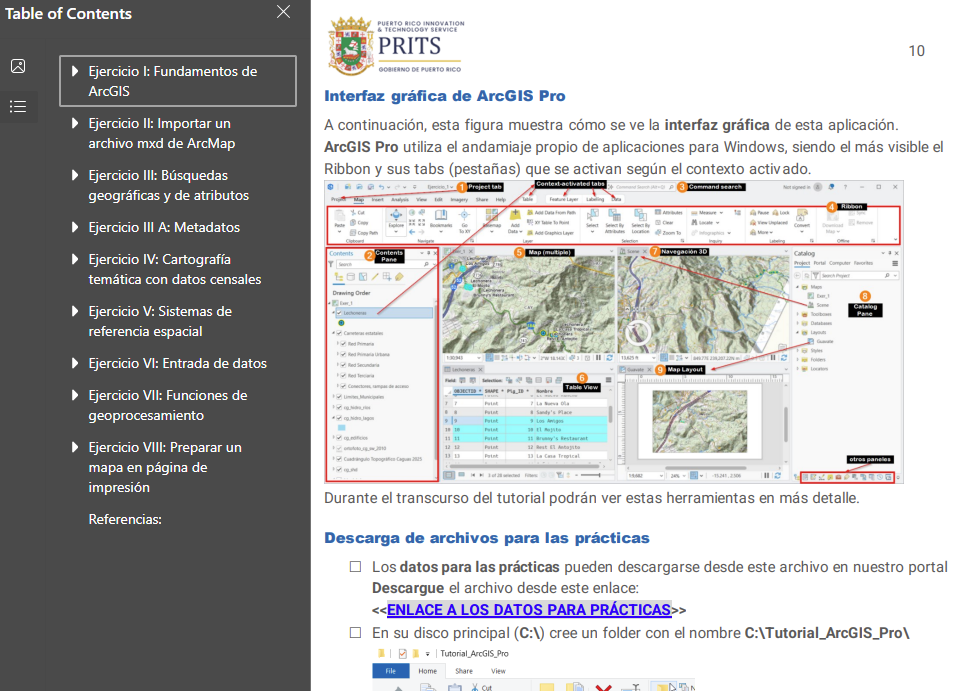Go to Ejercicio III A: Metadatos
Image resolution: width=960 pixels, height=691 pixels.
[164, 227]
